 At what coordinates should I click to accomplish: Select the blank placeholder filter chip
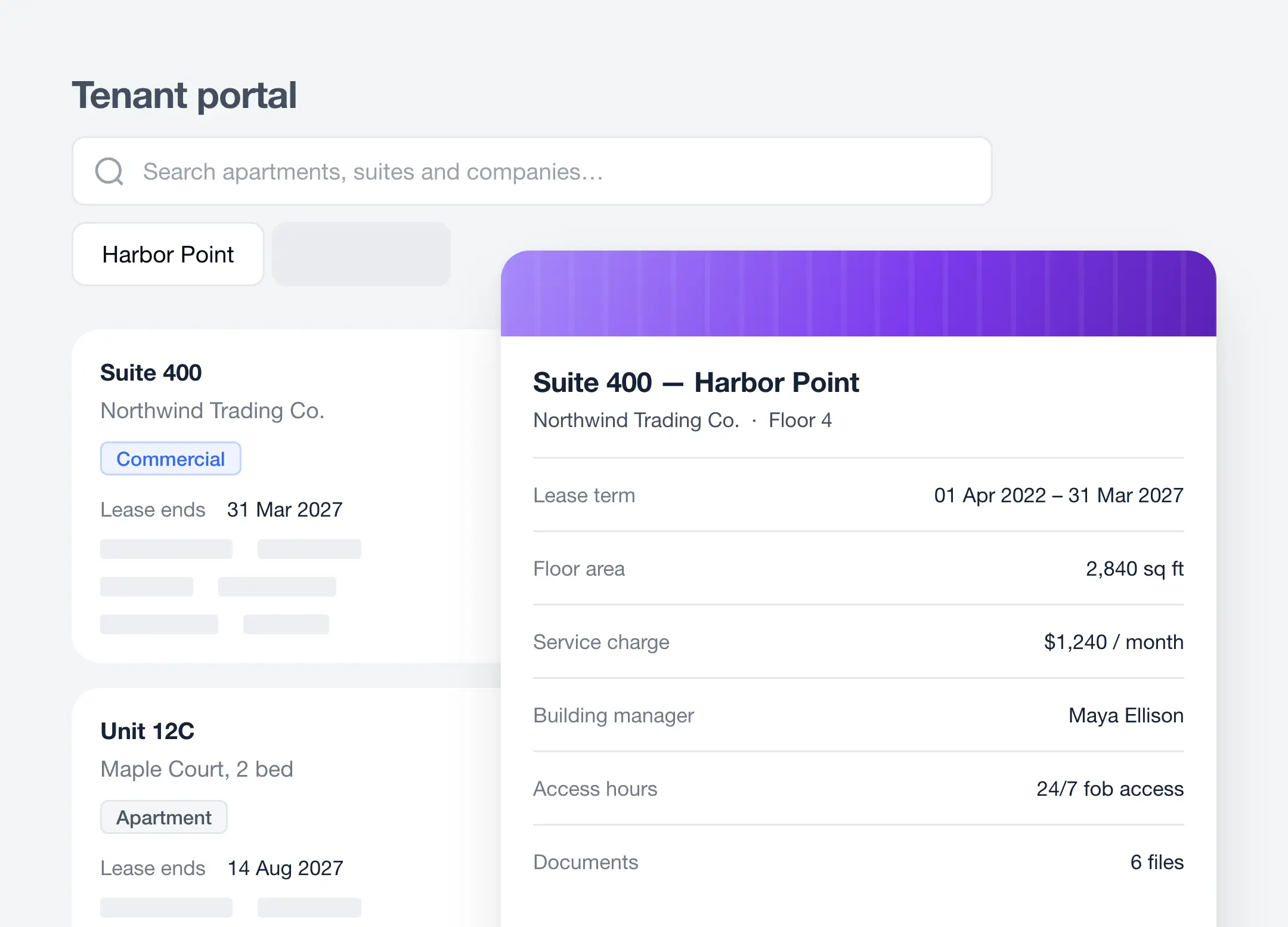coord(361,254)
